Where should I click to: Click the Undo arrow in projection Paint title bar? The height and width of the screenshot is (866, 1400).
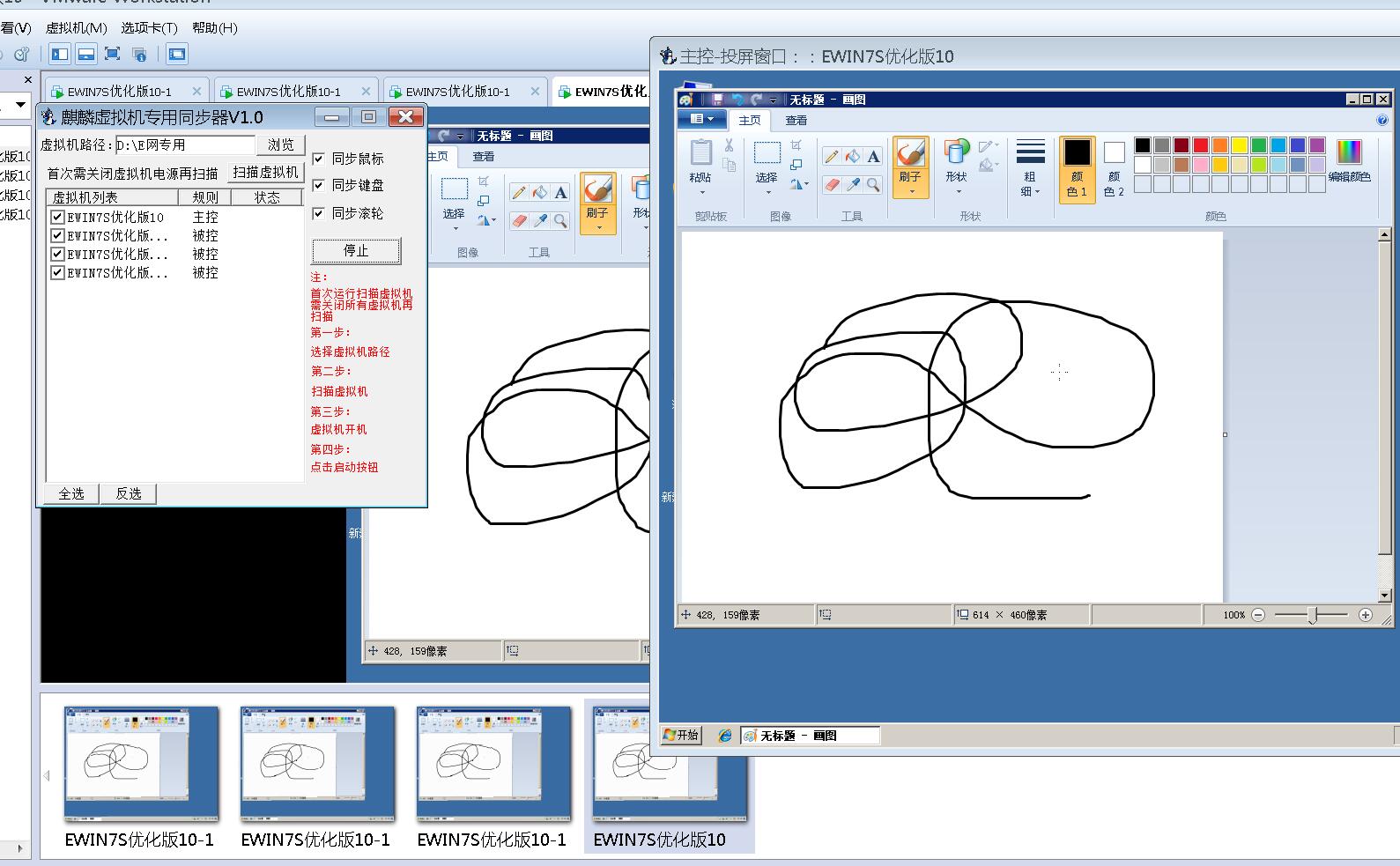click(737, 100)
